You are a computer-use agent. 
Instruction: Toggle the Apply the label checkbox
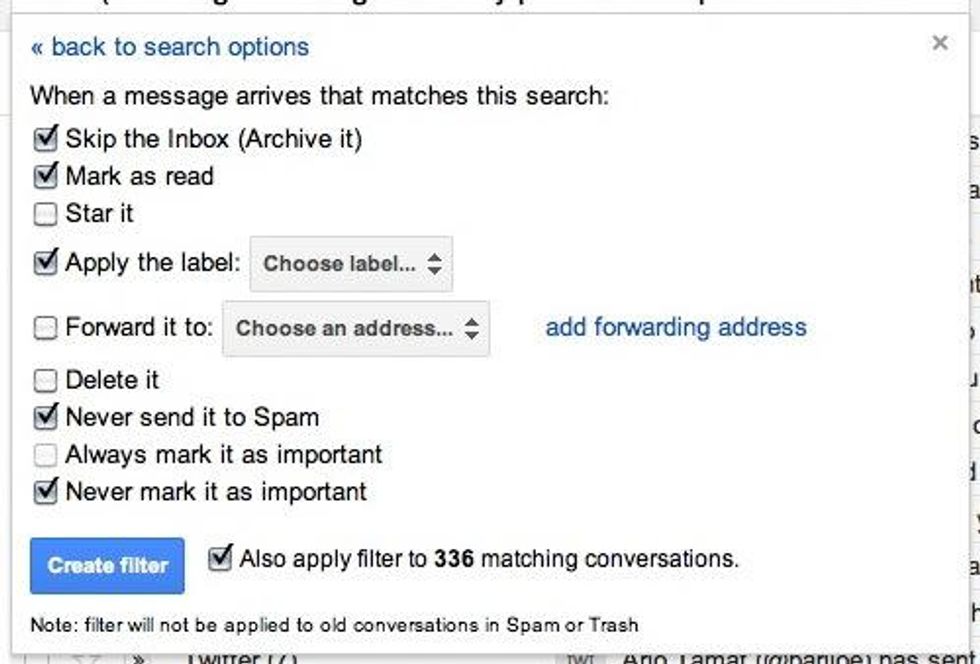click(46, 263)
